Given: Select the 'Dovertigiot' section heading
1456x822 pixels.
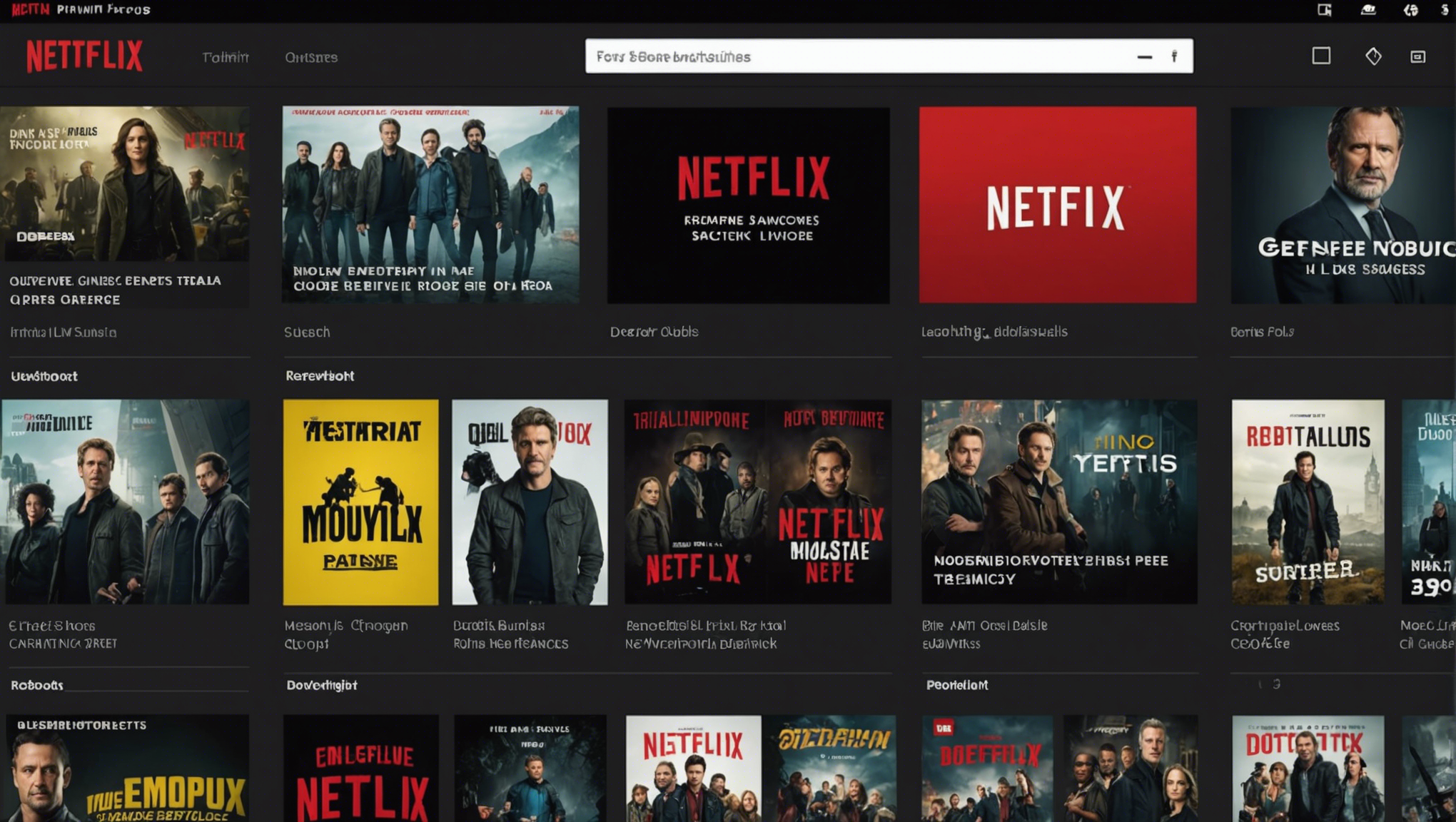Looking at the screenshot, I should click(321, 685).
